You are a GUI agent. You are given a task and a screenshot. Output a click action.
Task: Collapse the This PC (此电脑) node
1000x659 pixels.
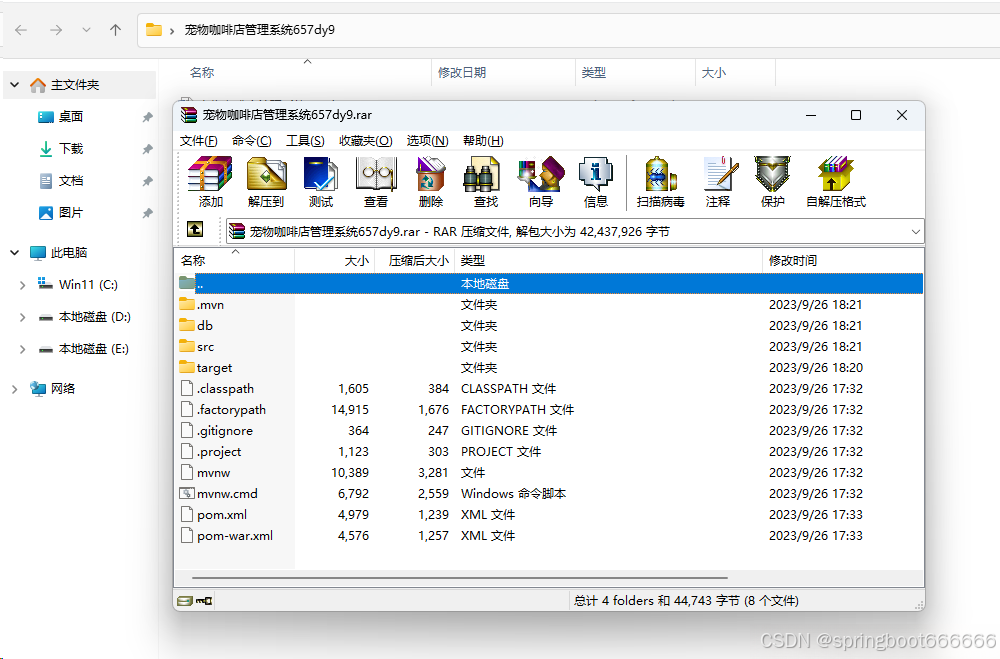coord(15,253)
